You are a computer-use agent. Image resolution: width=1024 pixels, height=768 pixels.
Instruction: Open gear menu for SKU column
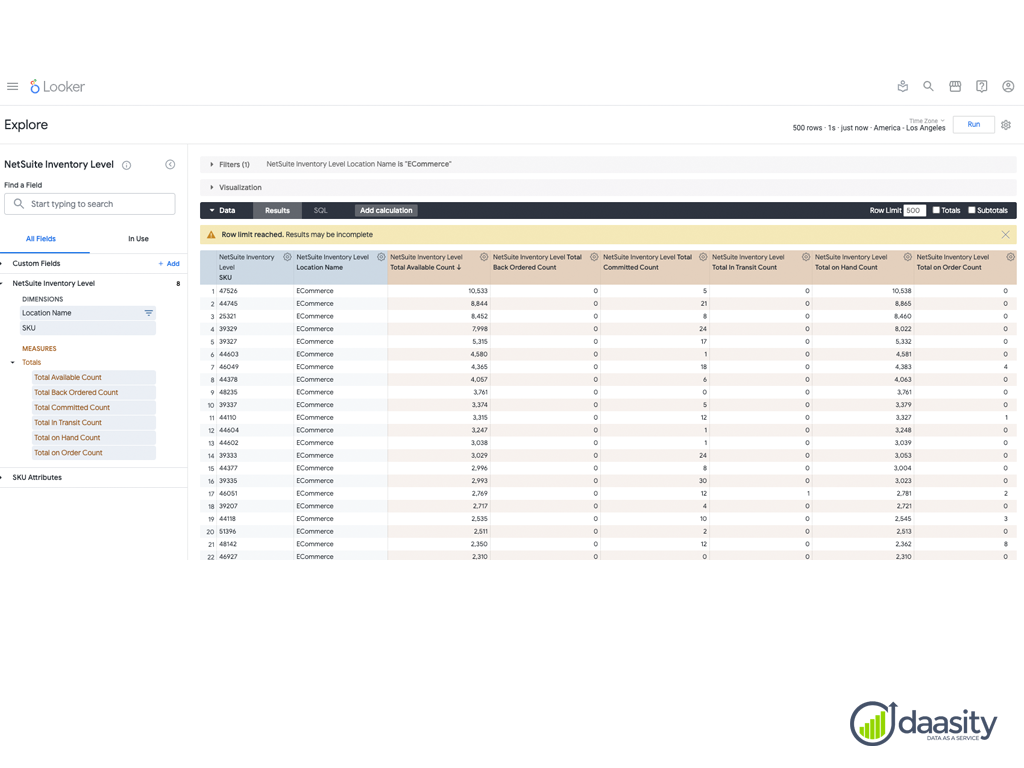(x=287, y=257)
